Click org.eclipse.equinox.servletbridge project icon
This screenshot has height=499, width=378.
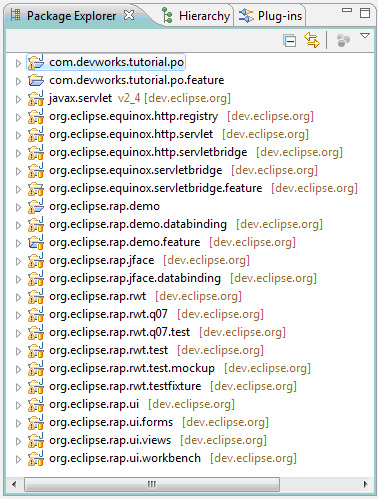click(36, 170)
